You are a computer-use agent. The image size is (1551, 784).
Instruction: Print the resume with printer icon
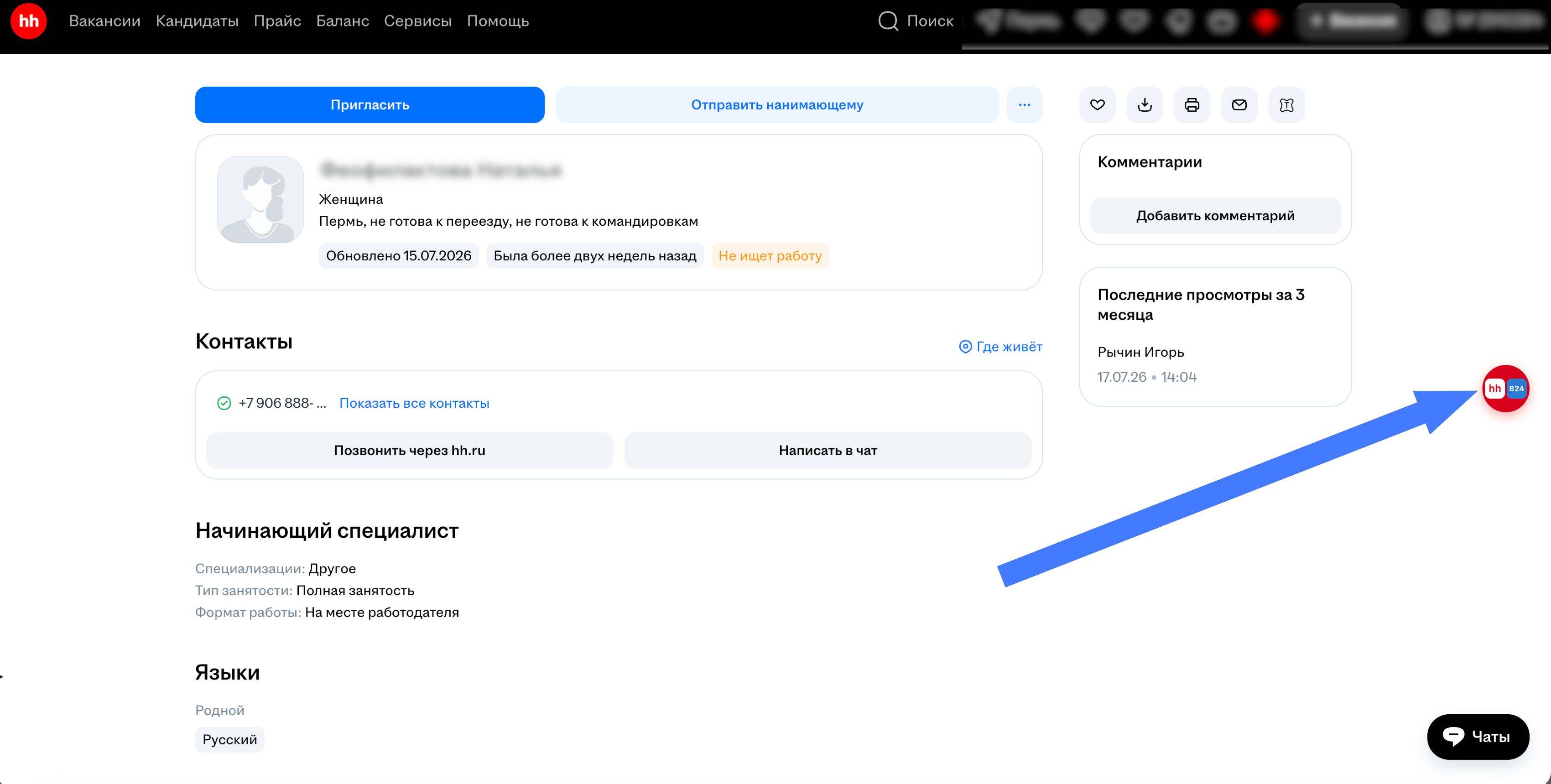1192,105
